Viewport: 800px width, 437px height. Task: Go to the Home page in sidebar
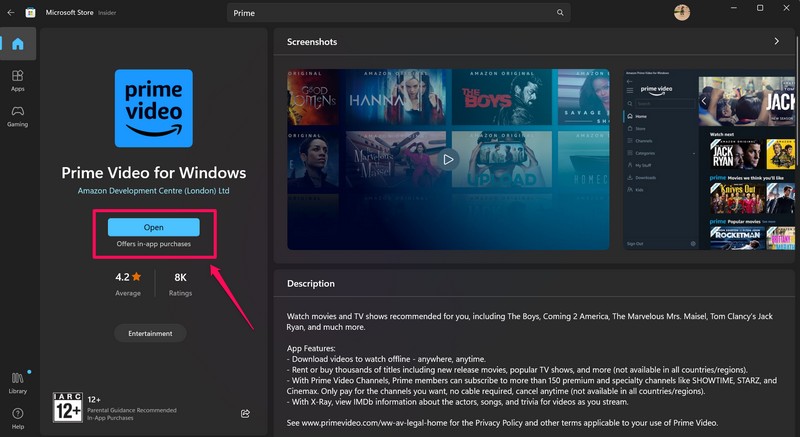19,45
